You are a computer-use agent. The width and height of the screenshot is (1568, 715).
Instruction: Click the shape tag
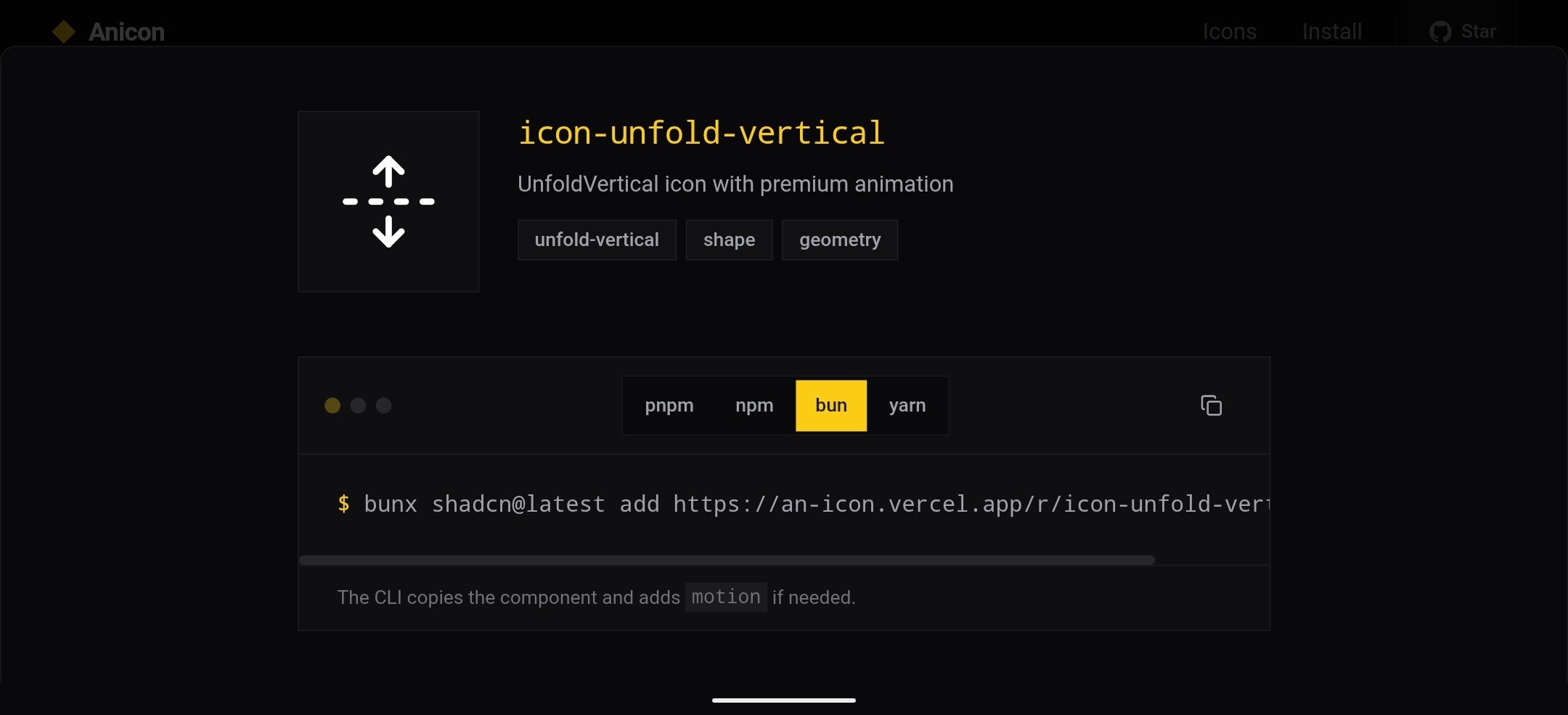coord(729,240)
